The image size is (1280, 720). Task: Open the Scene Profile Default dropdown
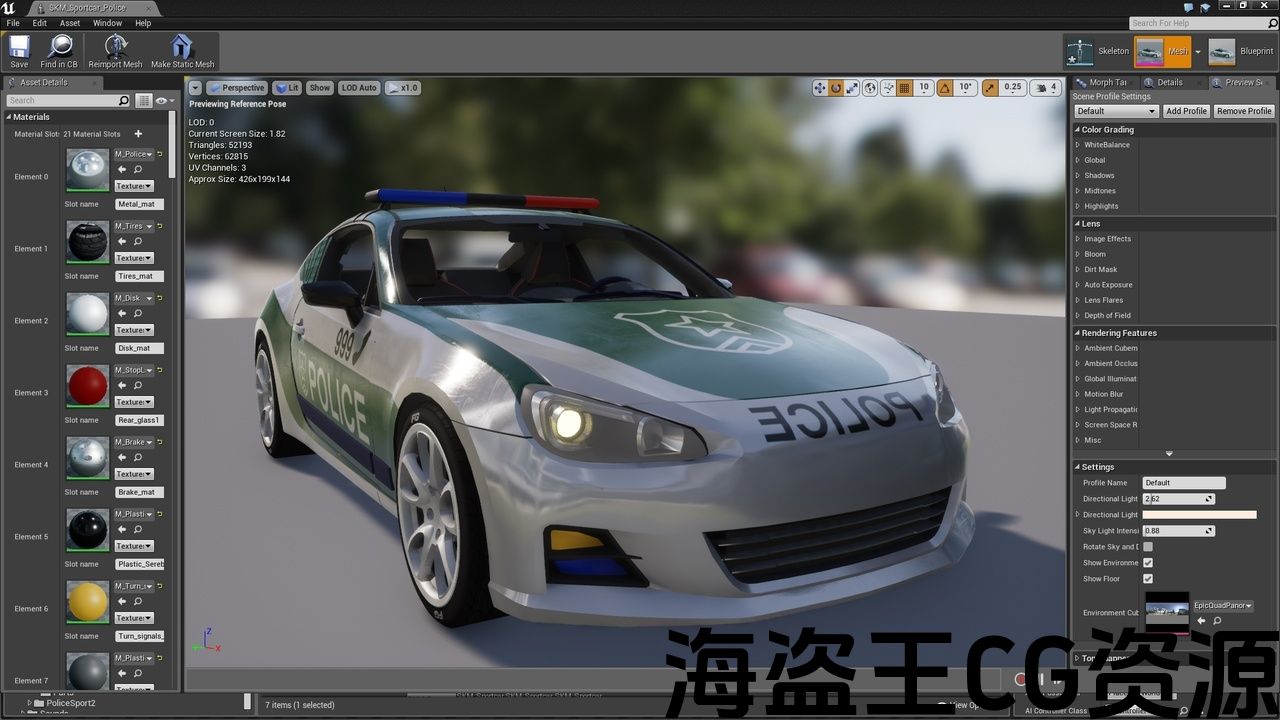coord(1115,111)
